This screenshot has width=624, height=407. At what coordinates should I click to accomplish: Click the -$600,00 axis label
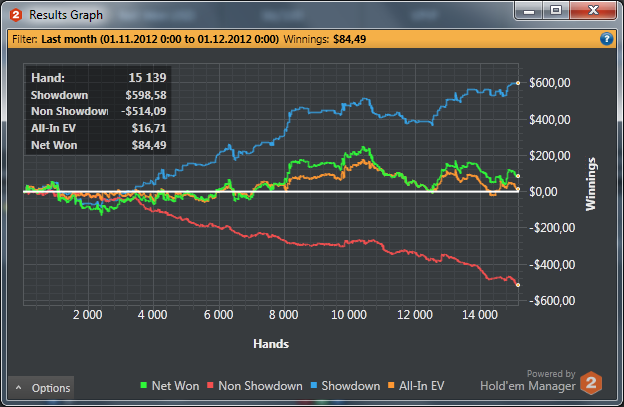[552, 301]
